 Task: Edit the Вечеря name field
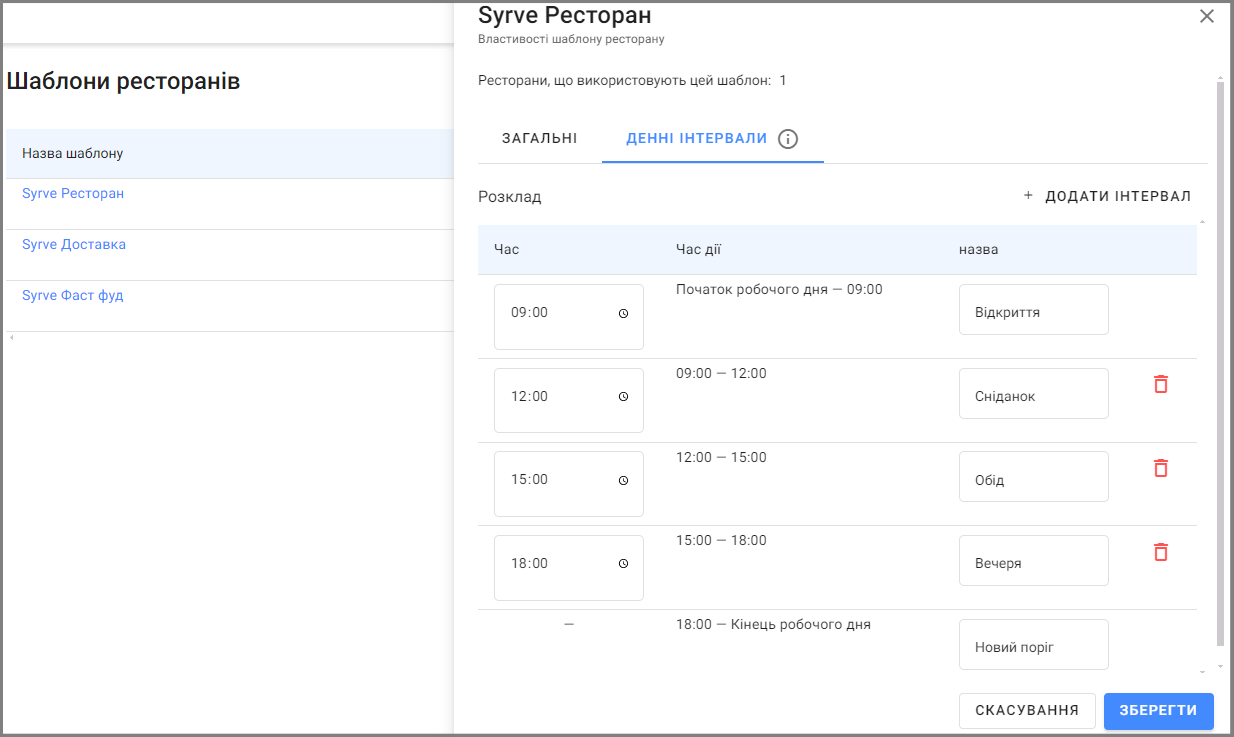click(x=1034, y=561)
